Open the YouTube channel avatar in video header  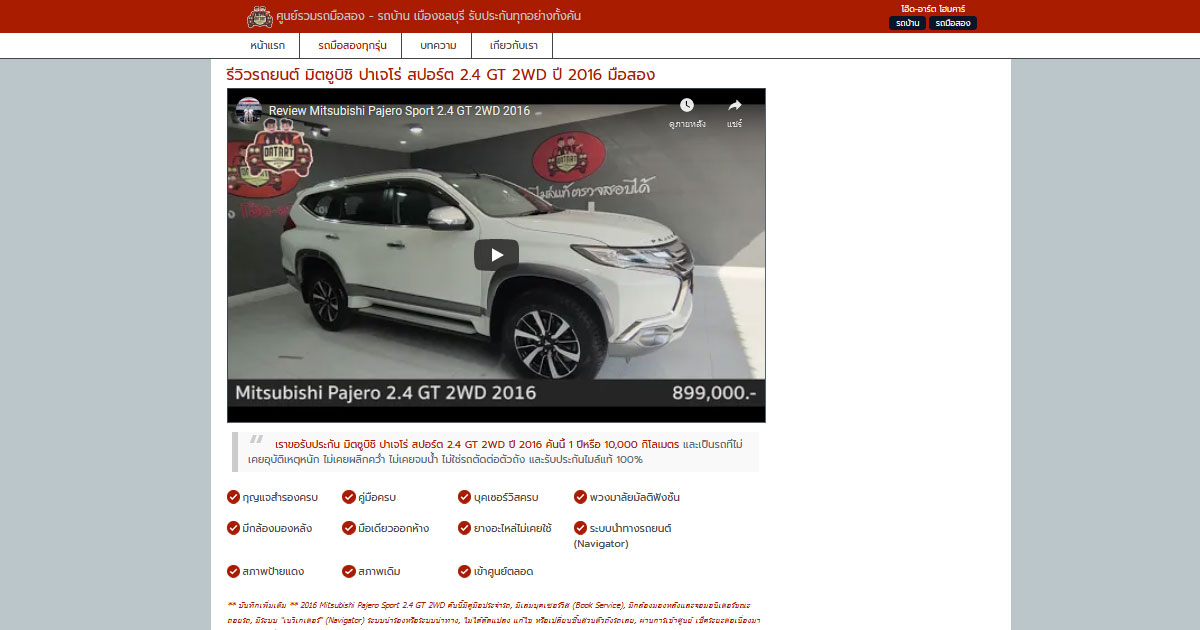(x=249, y=110)
